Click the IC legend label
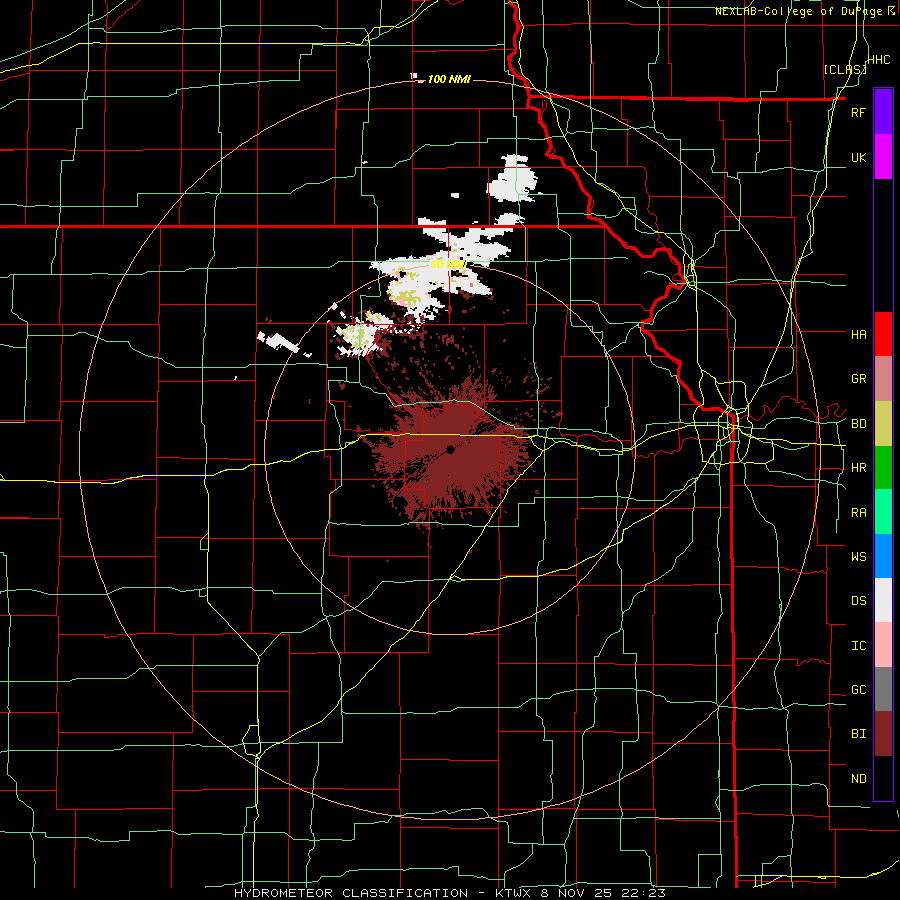The height and width of the screenshot is (900, 900). pos(858,646)
